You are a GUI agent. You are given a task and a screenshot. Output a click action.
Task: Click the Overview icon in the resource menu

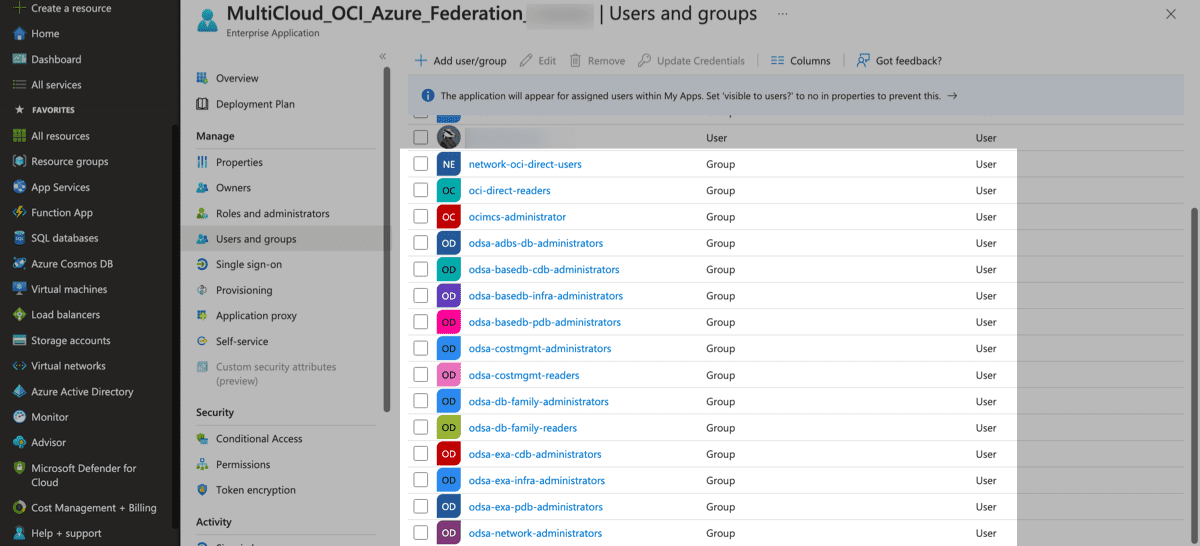tap(203, 78)
